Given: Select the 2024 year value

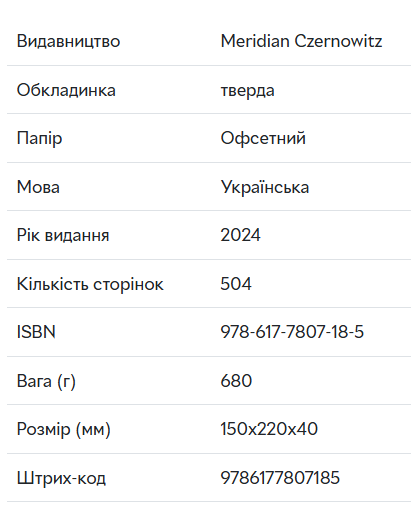Looking at the screenshot, I should [x=240, y=235].
